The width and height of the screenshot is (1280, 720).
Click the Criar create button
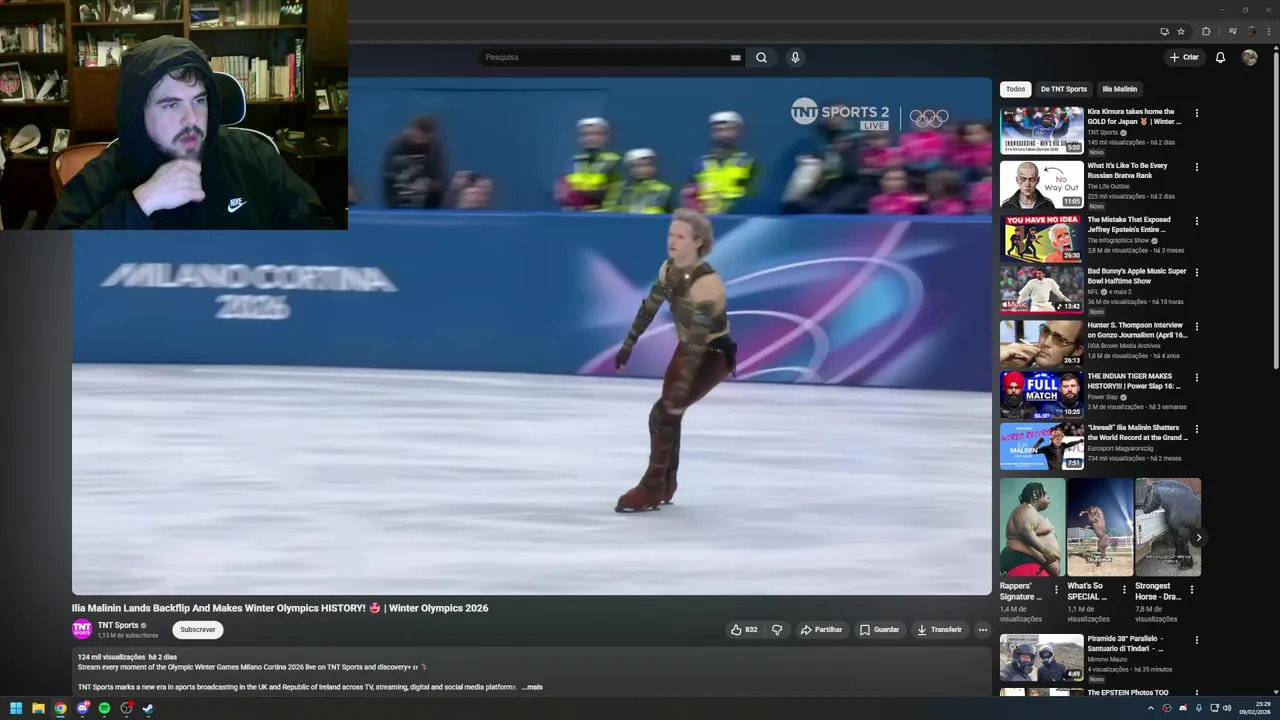click(x=1184, y=57)
